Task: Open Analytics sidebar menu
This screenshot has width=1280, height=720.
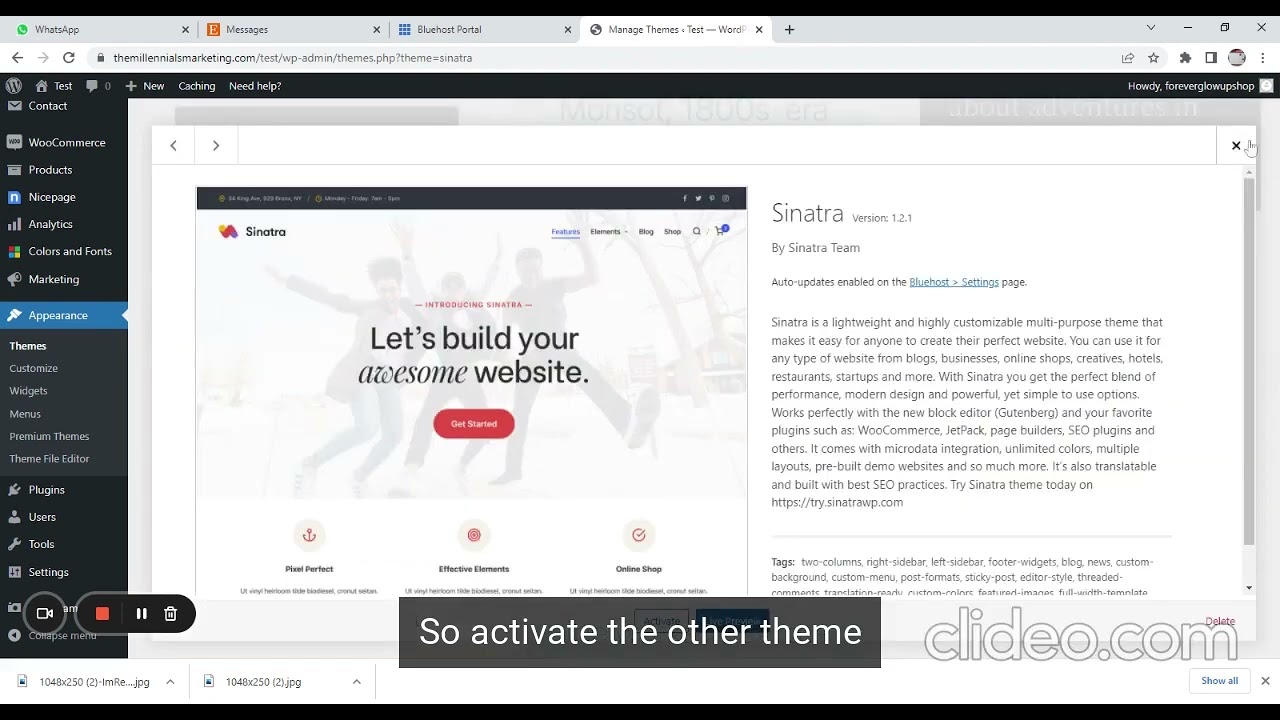Action: [64, 224]
